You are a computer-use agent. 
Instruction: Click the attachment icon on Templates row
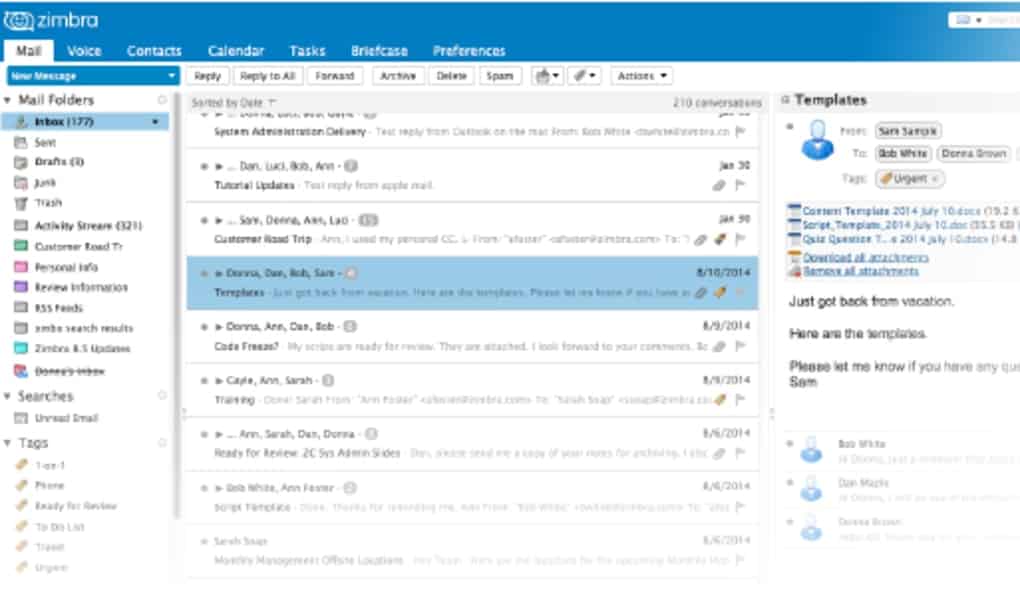point(701,293)
